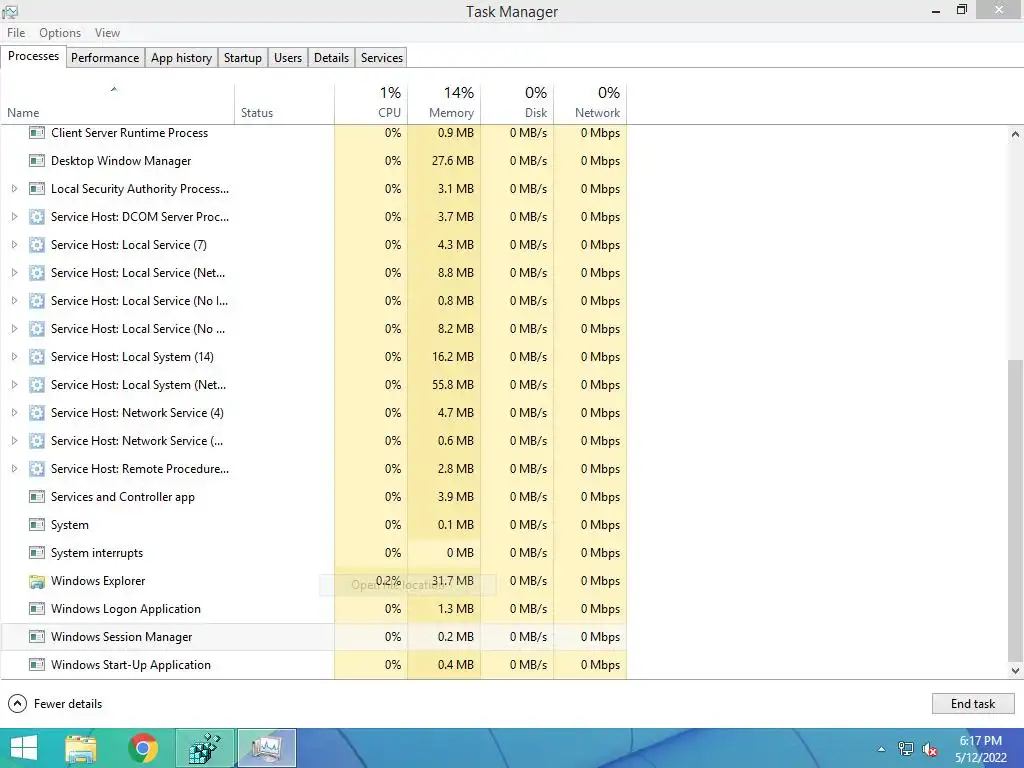Click the System process icon

pos(37,525)
